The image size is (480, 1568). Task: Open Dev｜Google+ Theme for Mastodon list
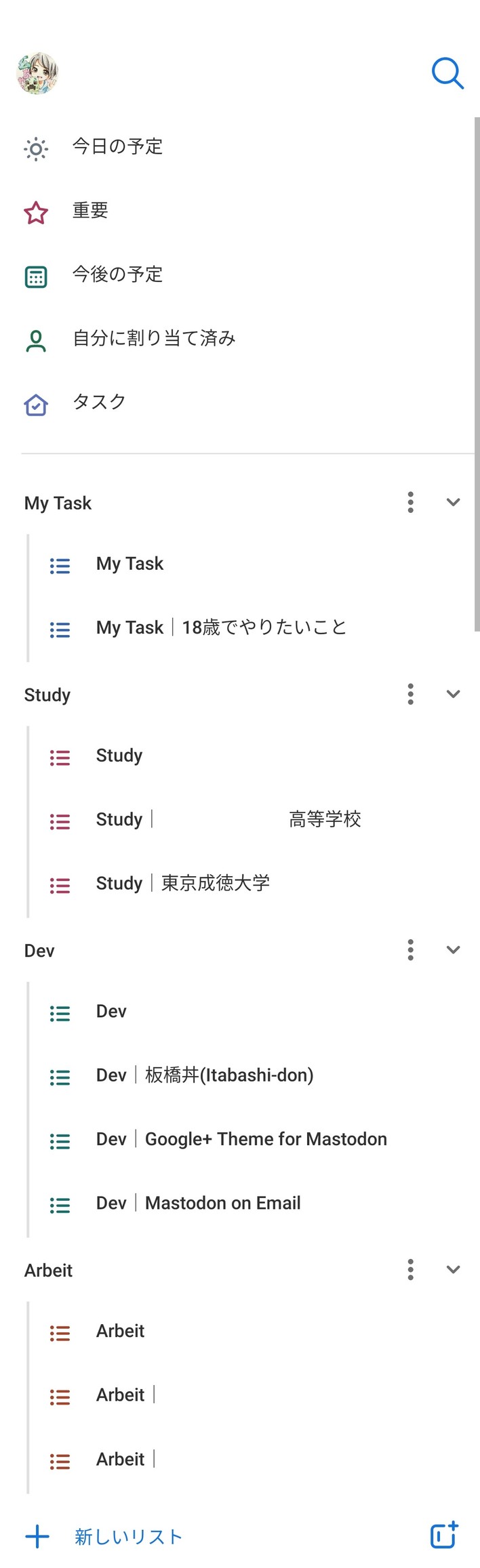(x=241, y=1139)
